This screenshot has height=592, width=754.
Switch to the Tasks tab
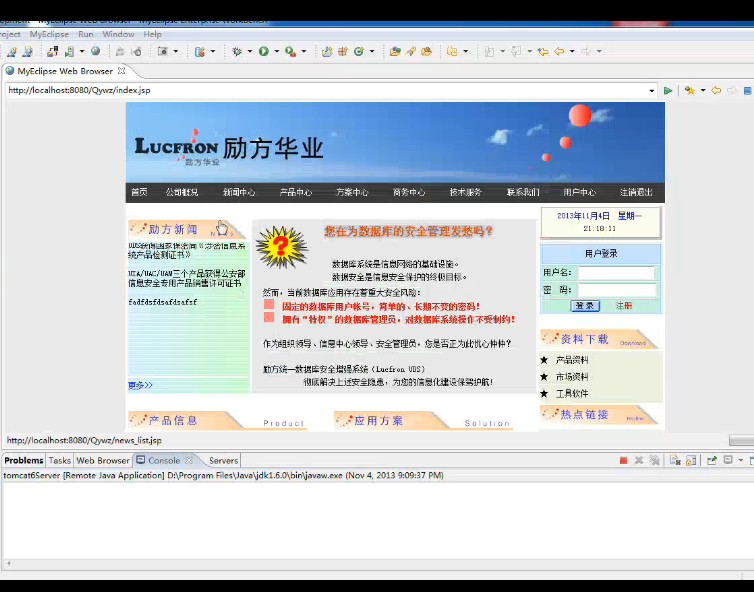(x=60, y=460)
